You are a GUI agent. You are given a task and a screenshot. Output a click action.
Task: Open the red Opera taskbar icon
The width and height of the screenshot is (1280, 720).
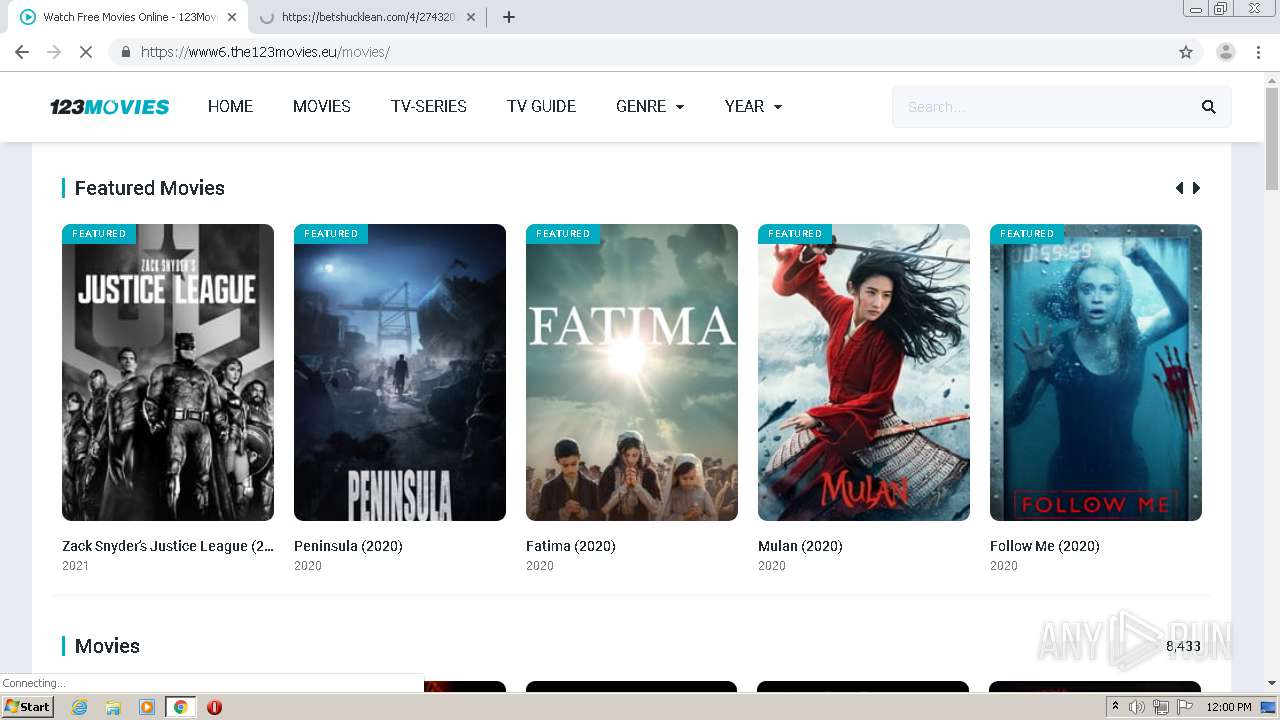pyautogui.click(x=214, y=707)
